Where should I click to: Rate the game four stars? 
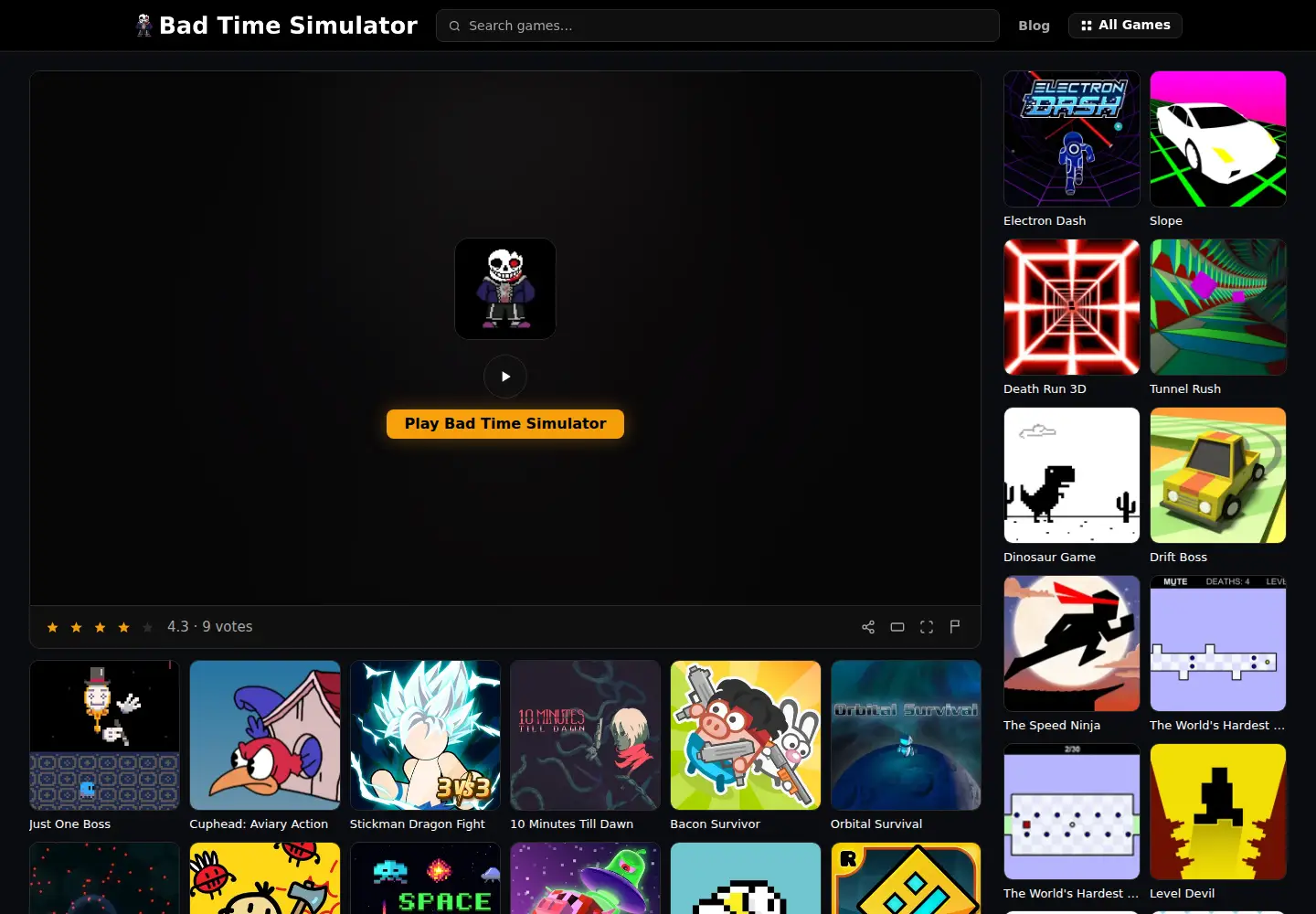(123, 627)
